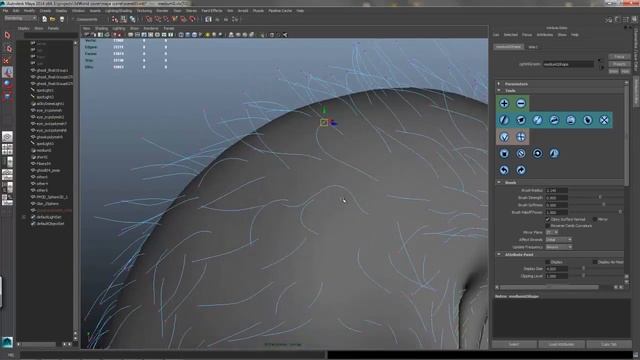The image size is (640, 360).
Task: Click the home icon at bottom left
Action: coord(7,342)
